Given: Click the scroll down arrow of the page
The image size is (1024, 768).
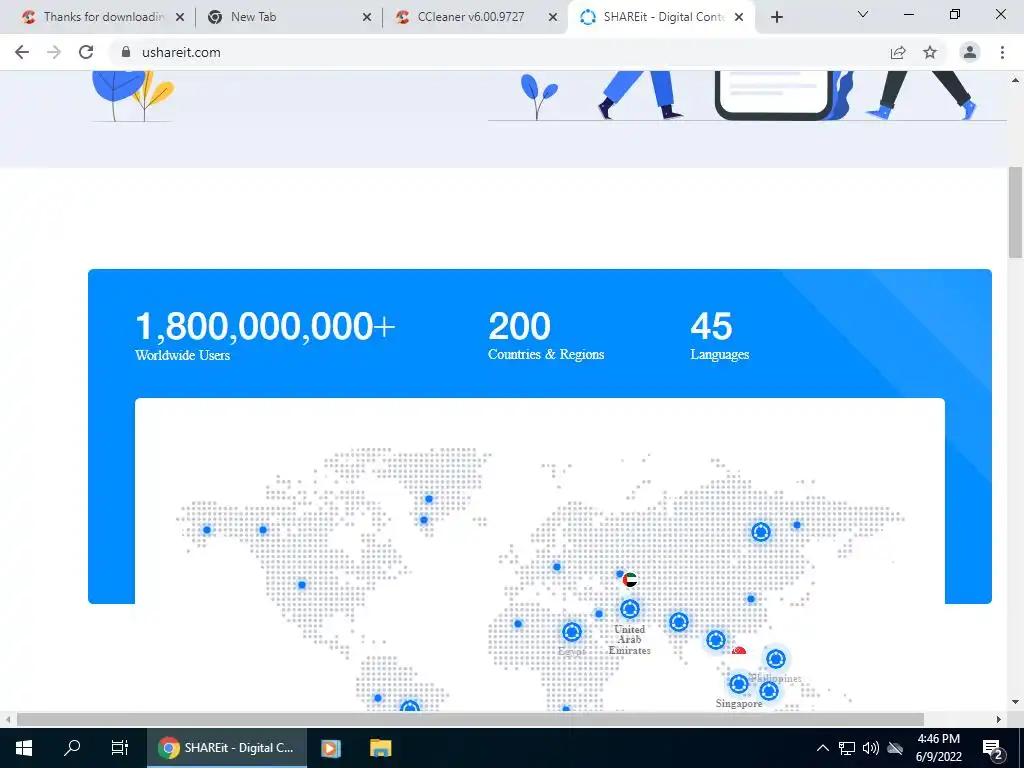Looking at the screenshot, I should 1015,703.
